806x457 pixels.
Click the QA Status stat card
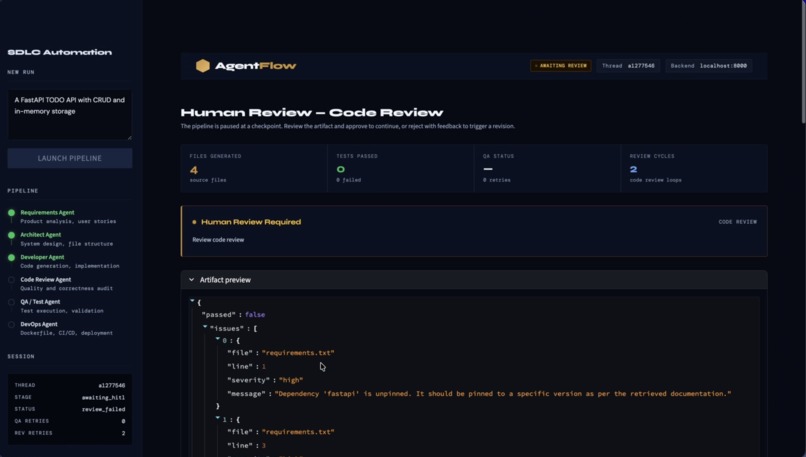pos(547,168)
